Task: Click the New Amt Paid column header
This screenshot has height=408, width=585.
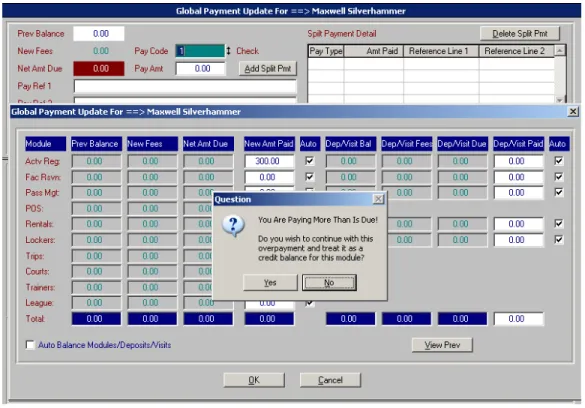Action: 269,144
